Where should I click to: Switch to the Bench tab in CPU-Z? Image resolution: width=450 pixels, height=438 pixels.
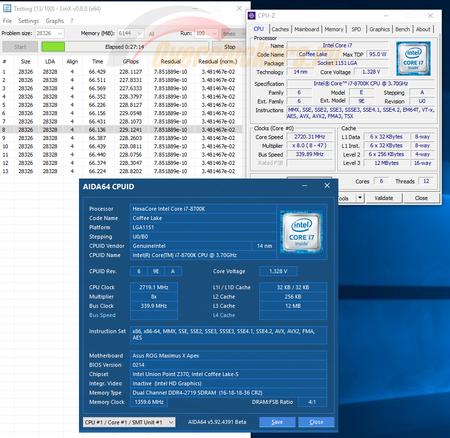(x=402, y=29)
